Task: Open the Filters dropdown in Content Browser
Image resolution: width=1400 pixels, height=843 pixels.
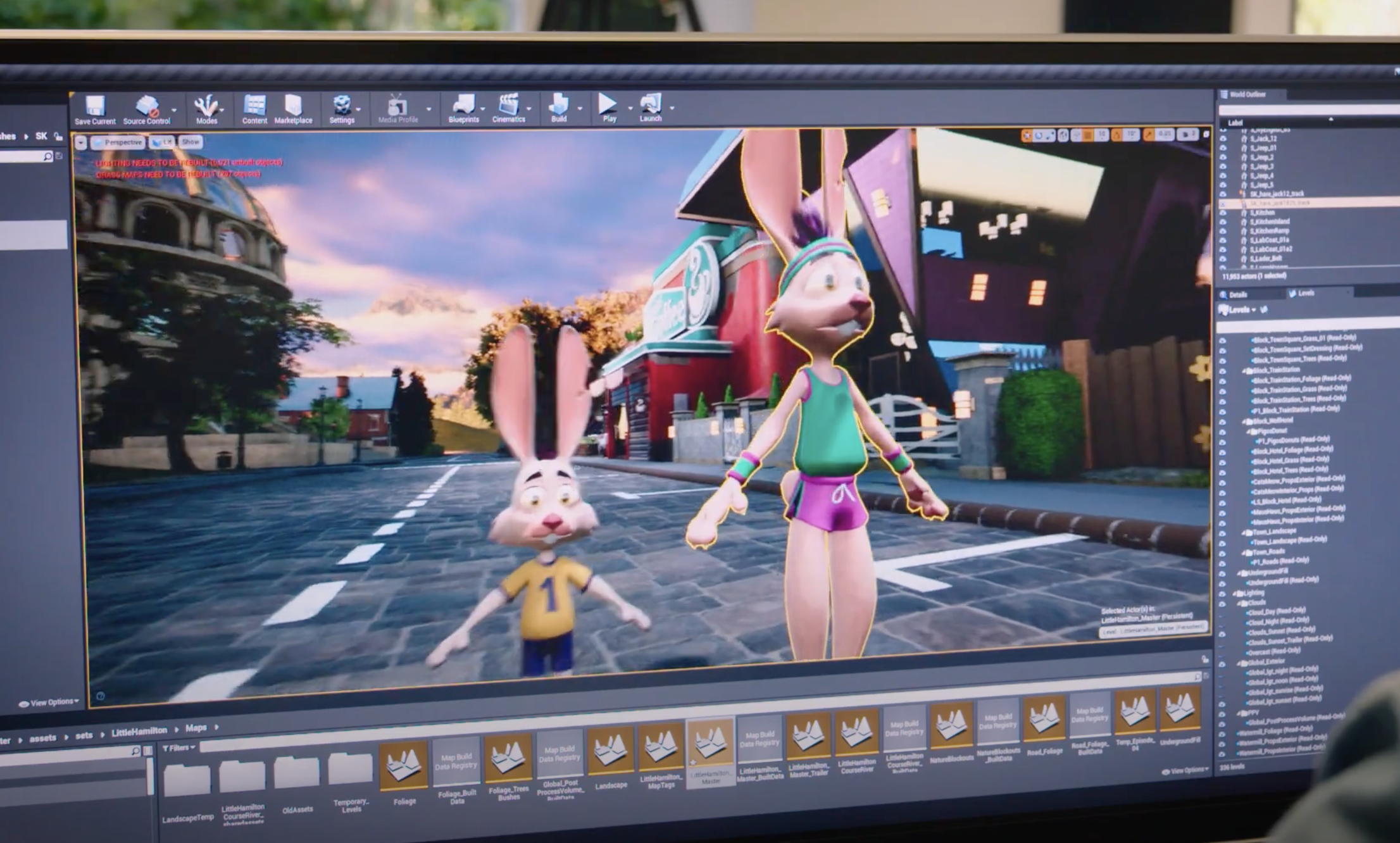Action: 179,747
